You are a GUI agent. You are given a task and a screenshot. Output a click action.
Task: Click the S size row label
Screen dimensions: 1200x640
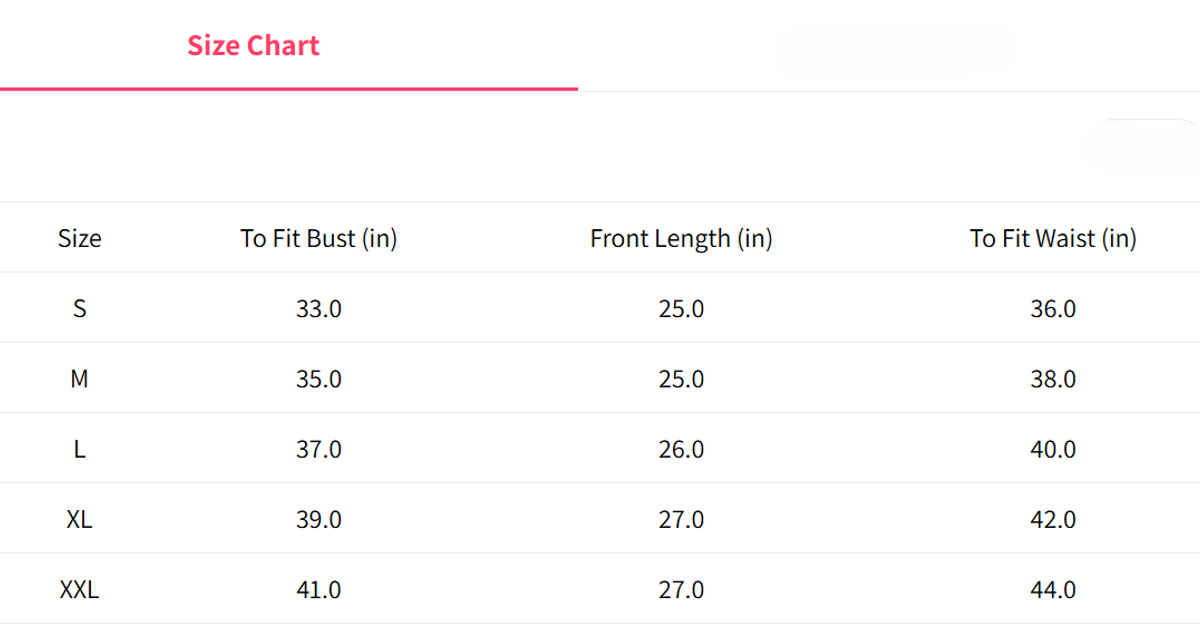click(79, 309)
